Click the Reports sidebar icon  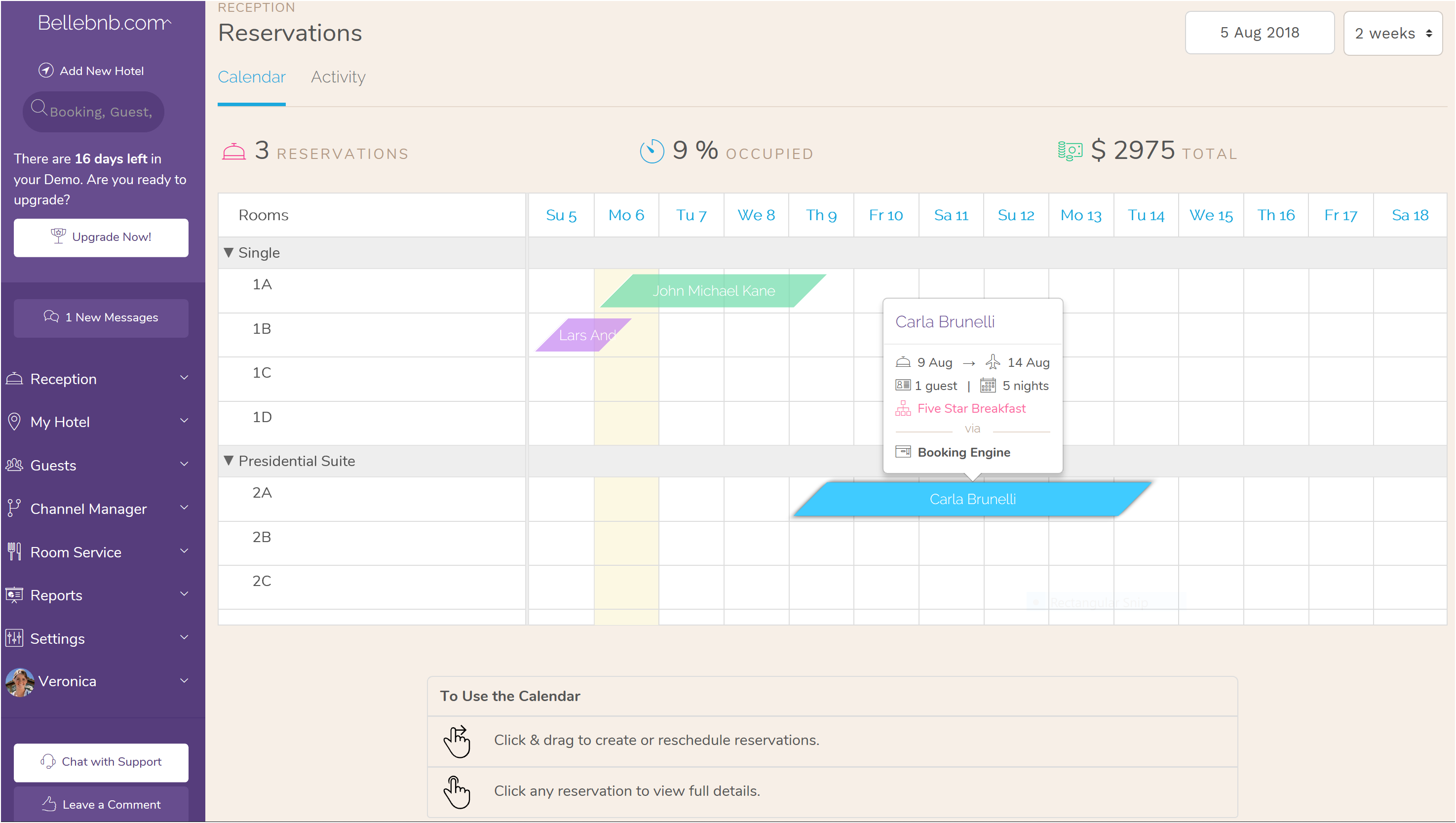coord(14,595)
